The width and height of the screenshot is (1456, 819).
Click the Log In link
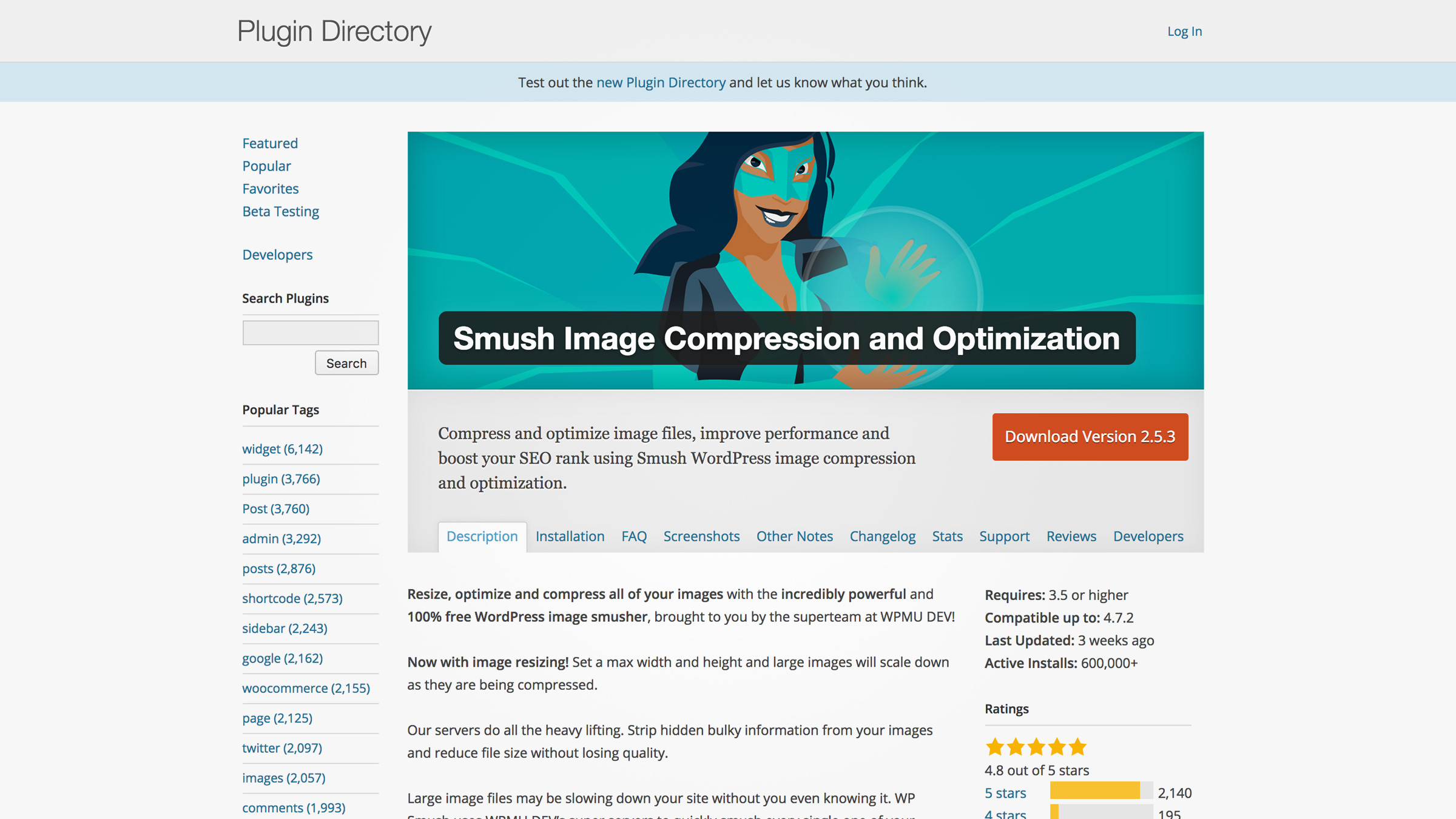click(1184, 32)
